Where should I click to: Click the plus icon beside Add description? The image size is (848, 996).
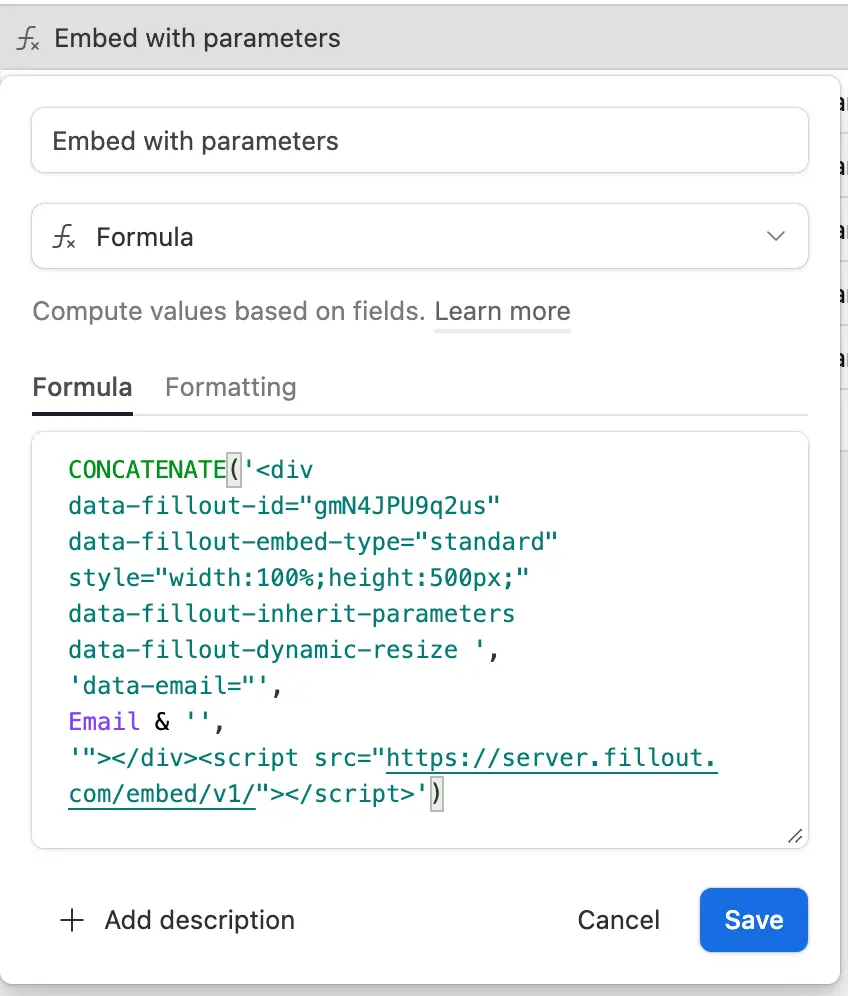pos(72,920)
